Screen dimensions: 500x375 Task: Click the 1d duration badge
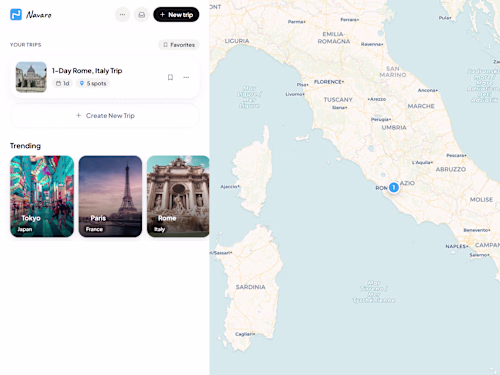tap(63, 83)
